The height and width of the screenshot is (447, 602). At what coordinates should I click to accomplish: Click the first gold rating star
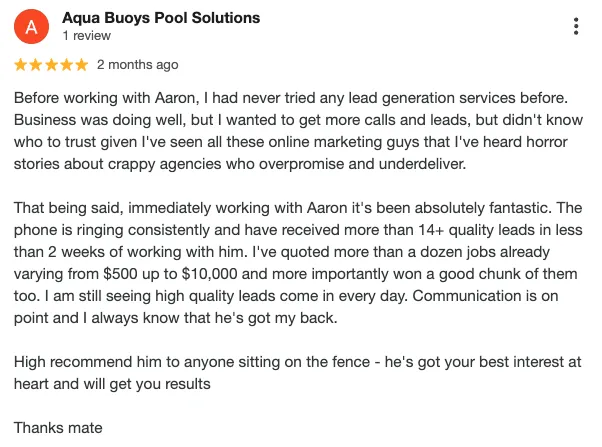pos(20,65)
